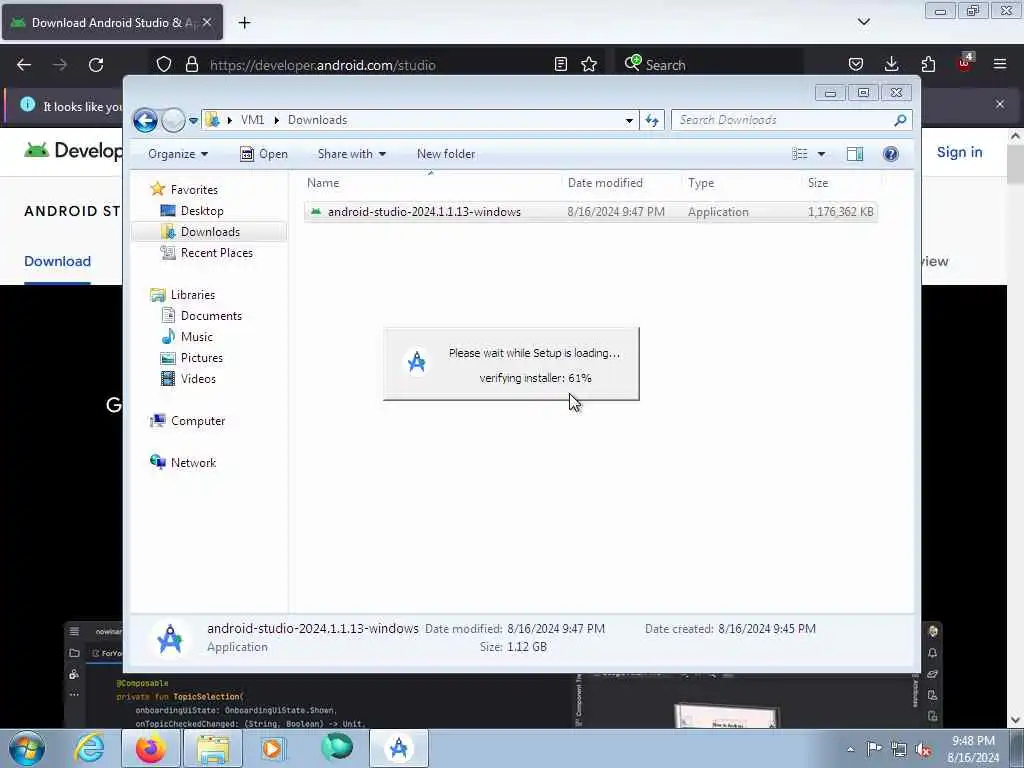Click the uBlock extension icon with badge

(x=965, y=63)
